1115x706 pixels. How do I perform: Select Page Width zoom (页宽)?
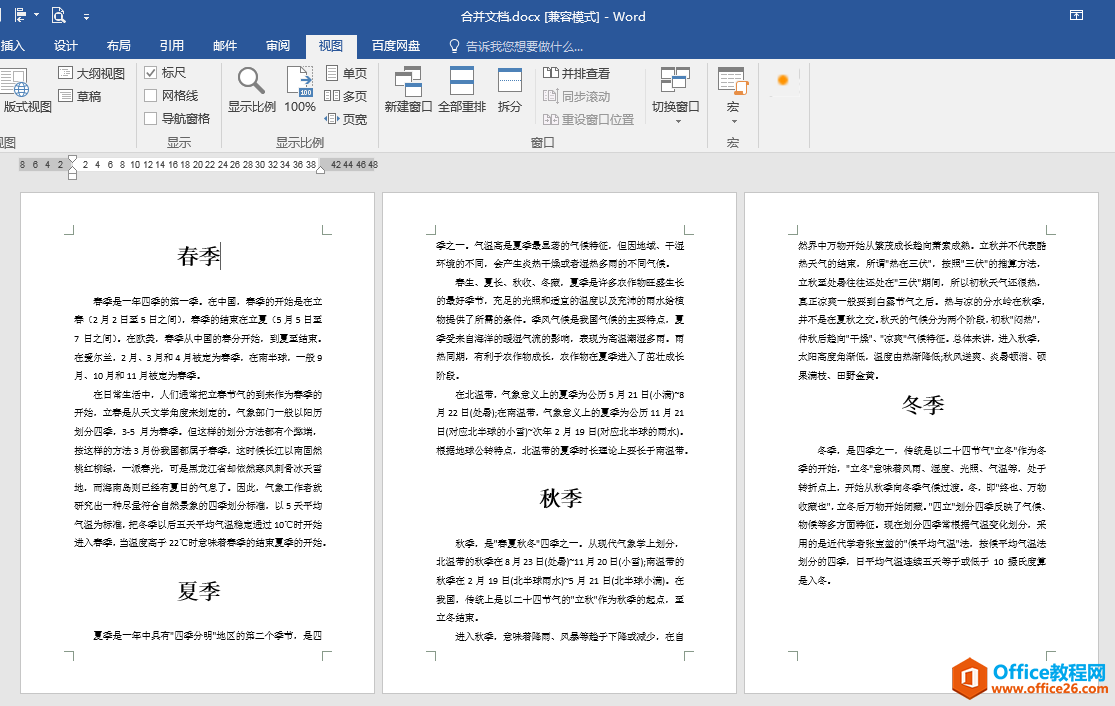tap(346, 119)
